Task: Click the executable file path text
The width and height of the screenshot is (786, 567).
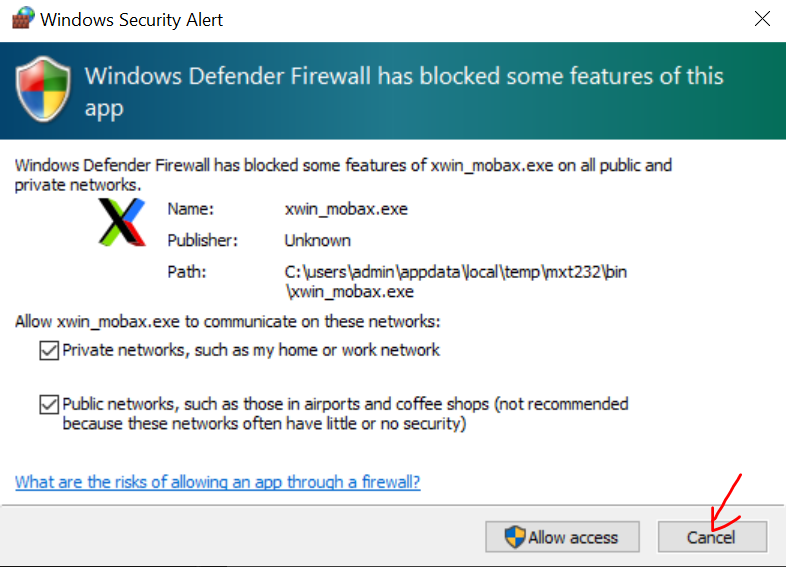Action: [455, 281]
